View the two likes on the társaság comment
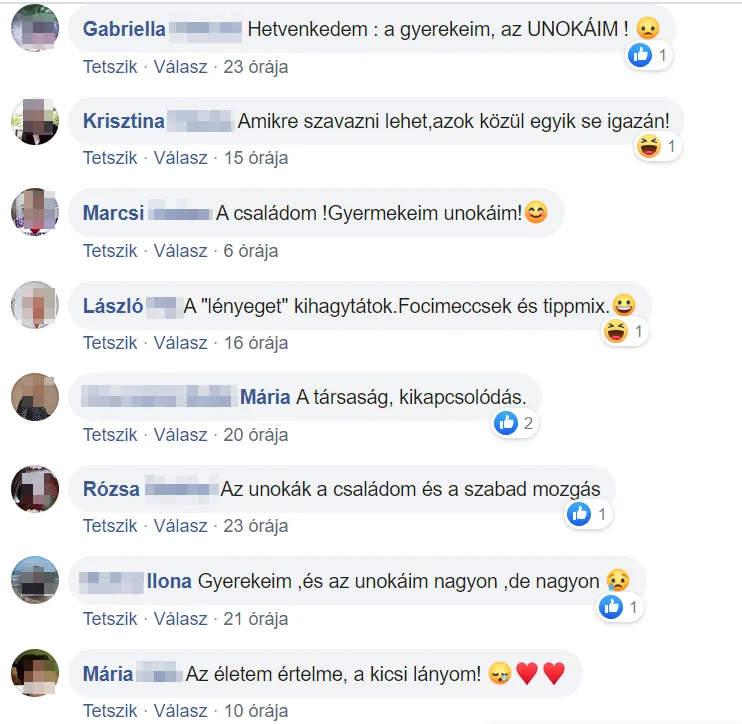The image size is (742, 724). click(x=514, y=423)
